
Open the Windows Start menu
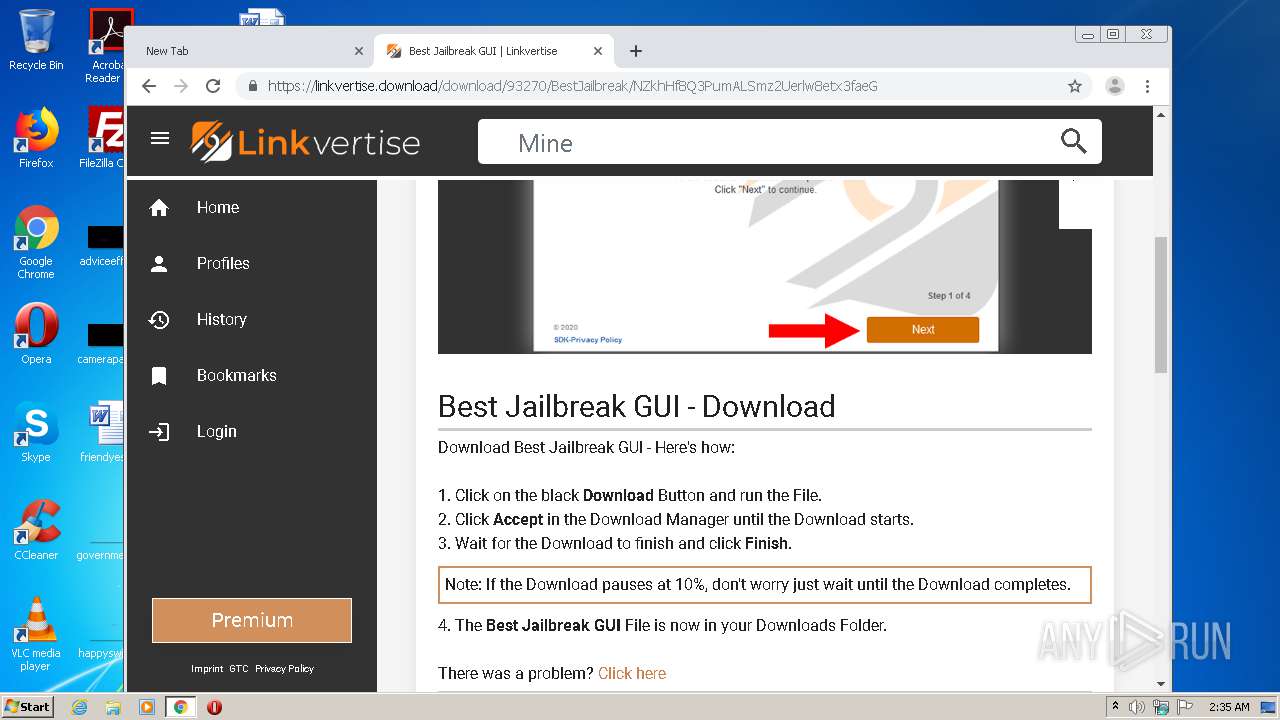(28, 707)
